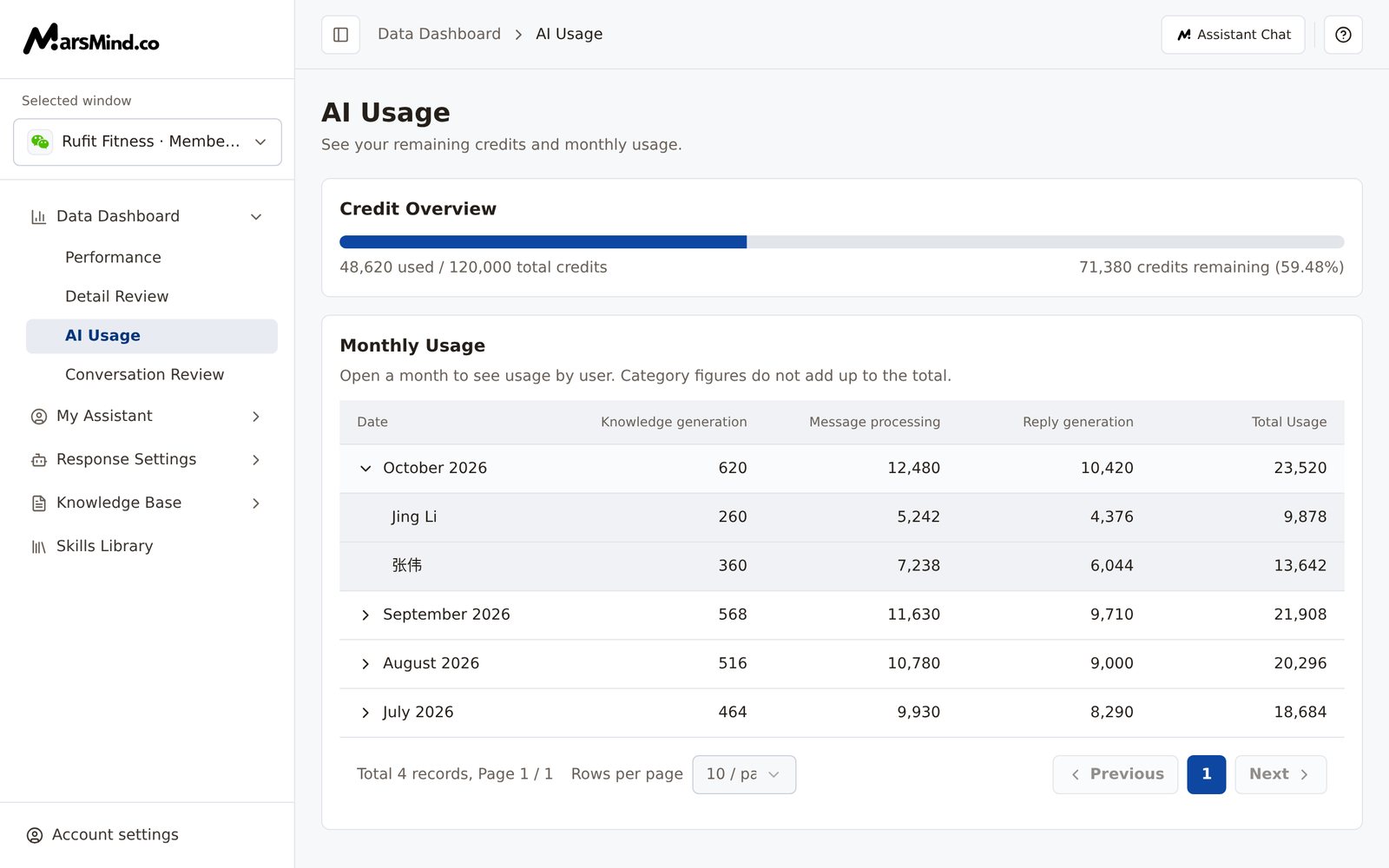
Task: Select the Jing Li user row
Action: click(841, 517)
